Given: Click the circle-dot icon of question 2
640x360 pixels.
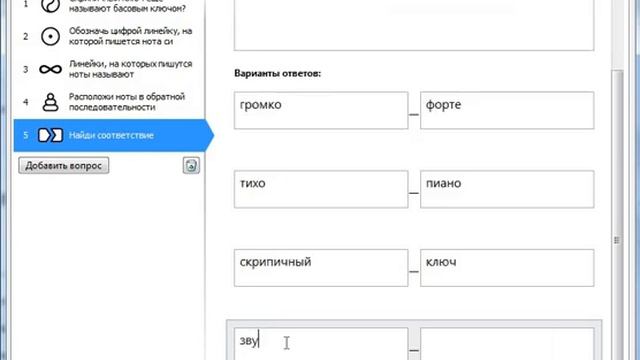Looking at the screenshot, I should pyautogui.click(x=51, y=36).
